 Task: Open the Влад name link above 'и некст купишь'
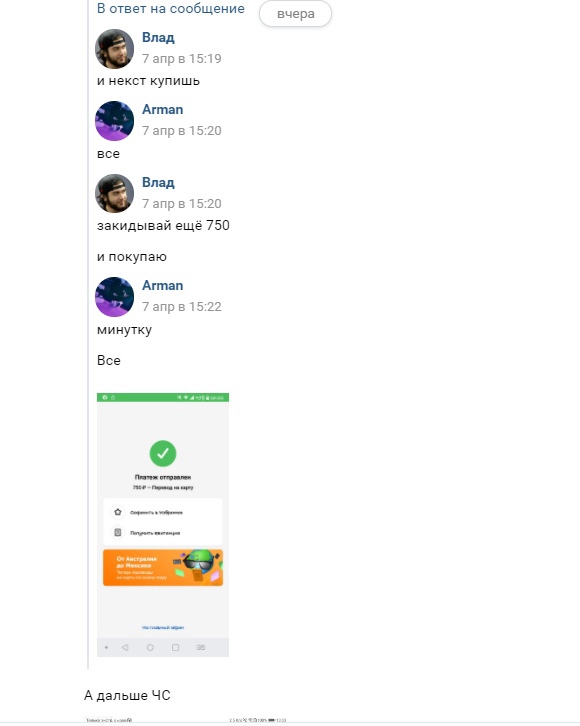point(158,37)
